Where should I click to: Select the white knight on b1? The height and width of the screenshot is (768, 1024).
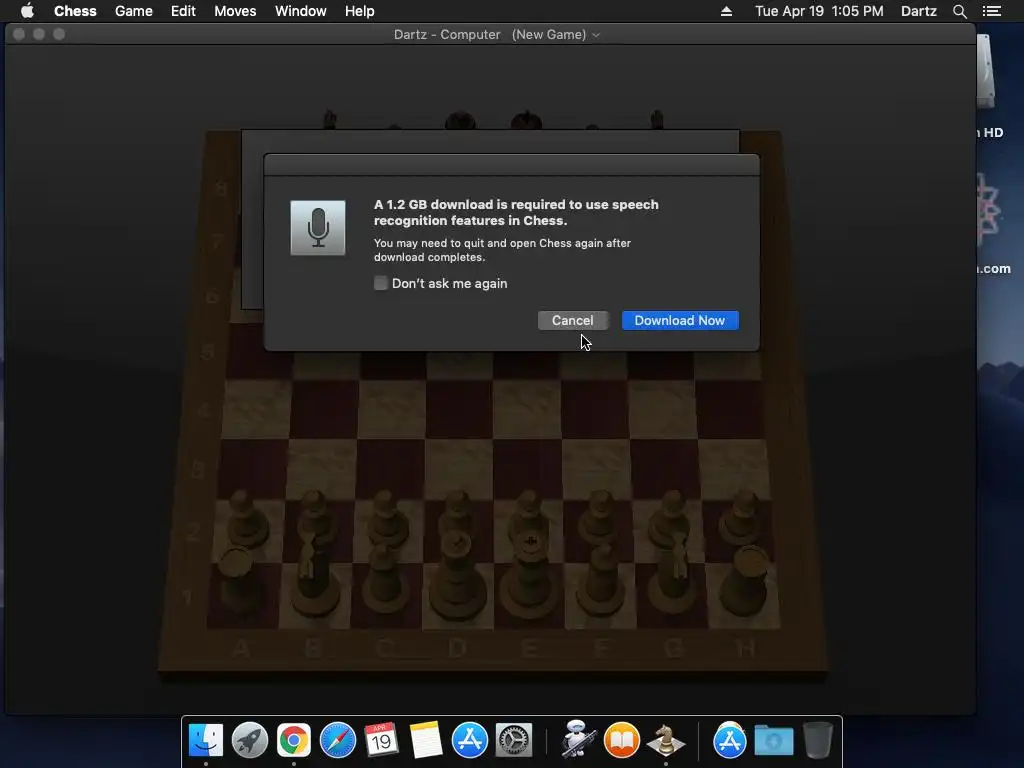pos(313,575)
